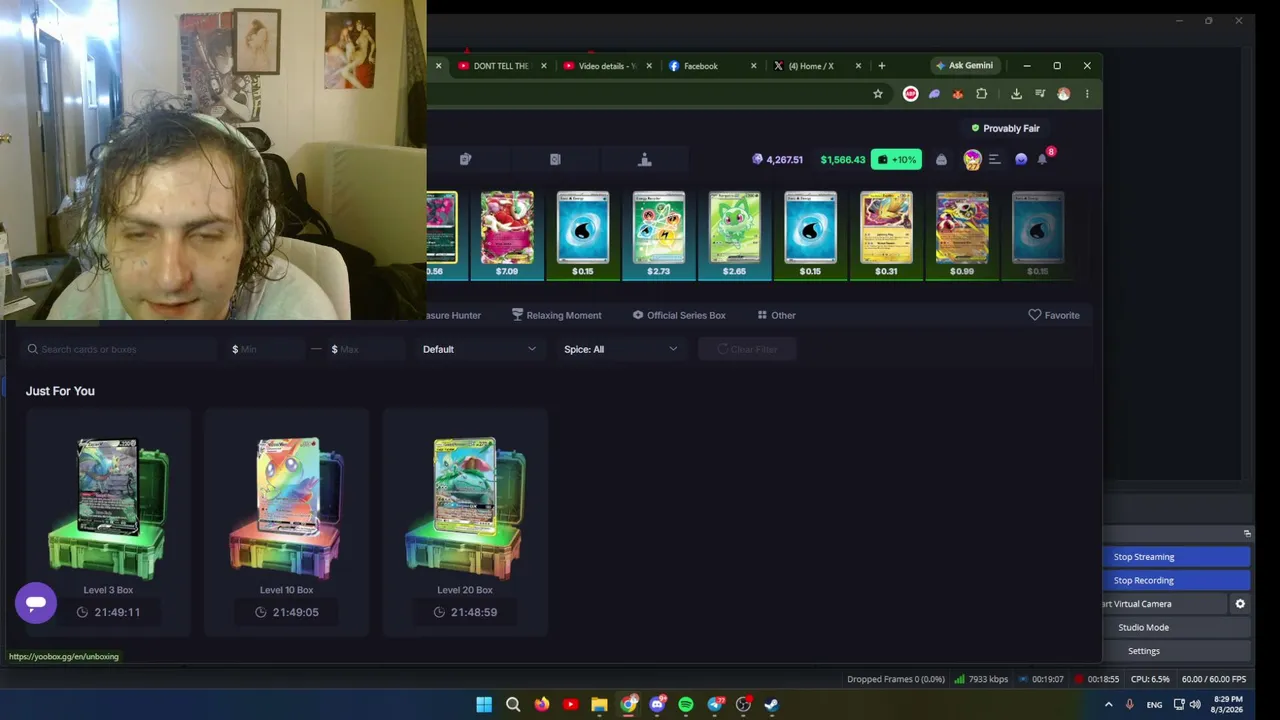Click the $0.31 card in the drop feed
The height and width of the screenshot is (720, 1280).
(x=886, y=235)
